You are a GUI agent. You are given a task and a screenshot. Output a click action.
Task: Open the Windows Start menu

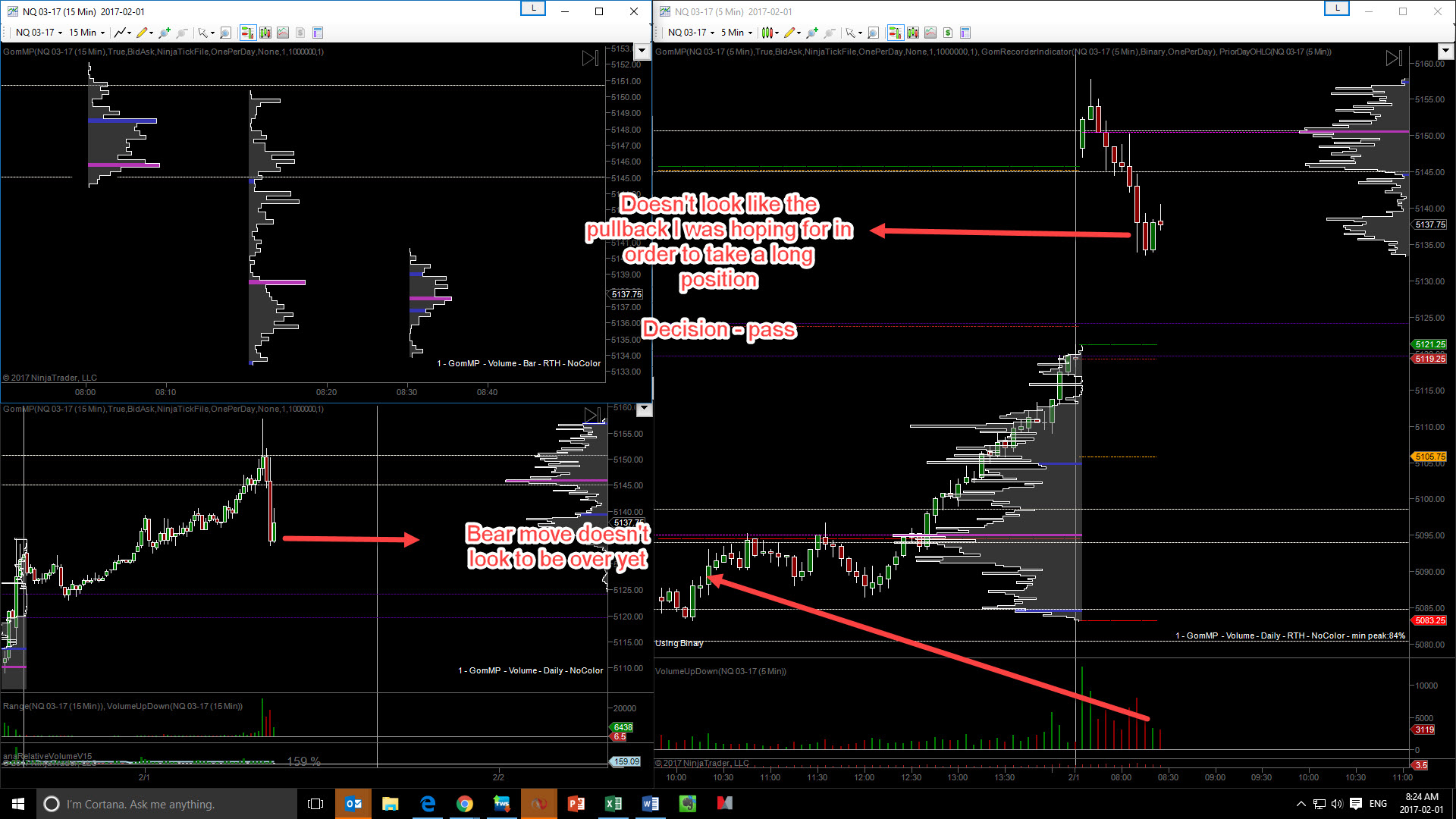pos(18,804)
